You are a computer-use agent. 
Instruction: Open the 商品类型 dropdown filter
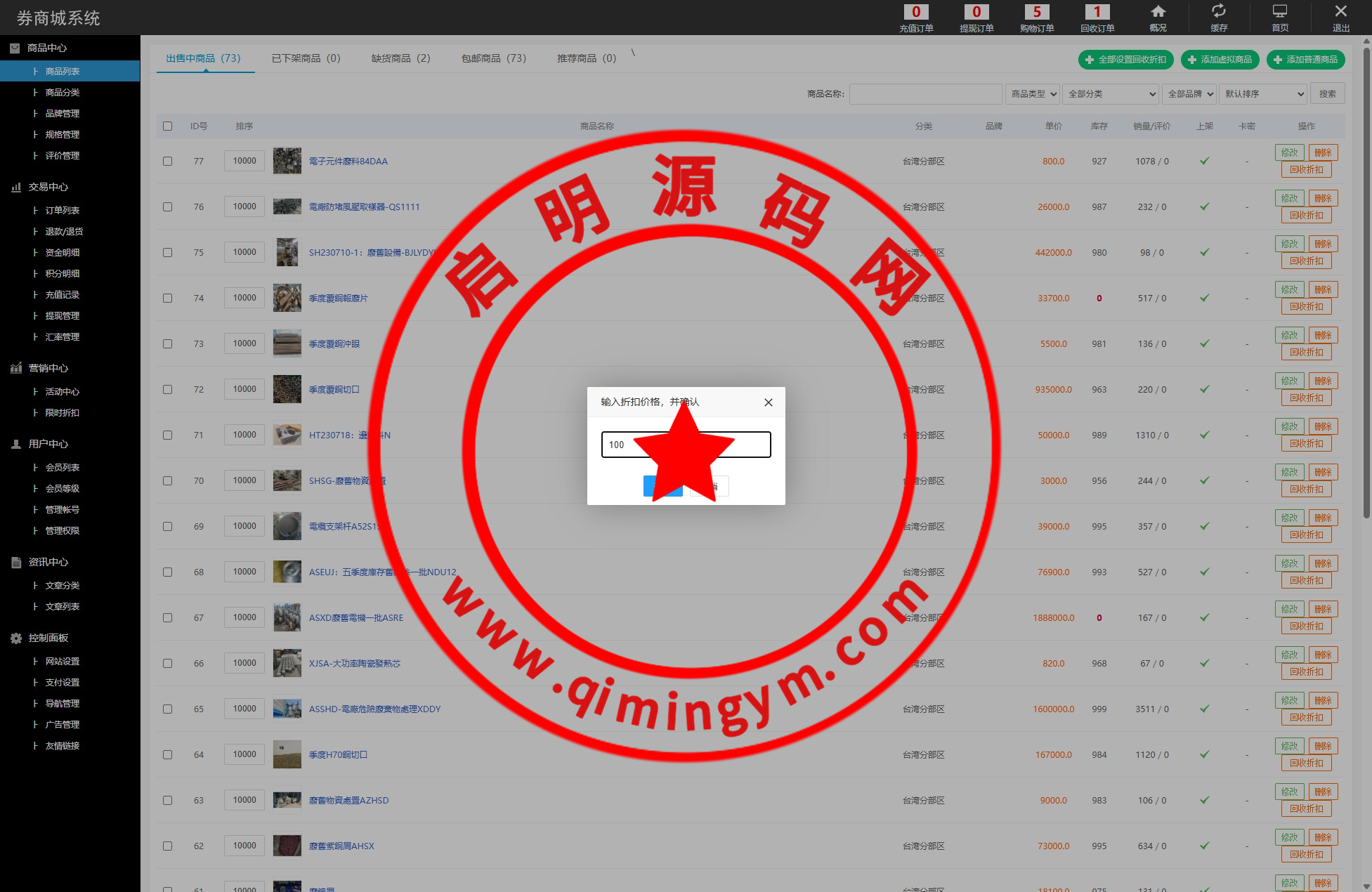(1034, 94)
